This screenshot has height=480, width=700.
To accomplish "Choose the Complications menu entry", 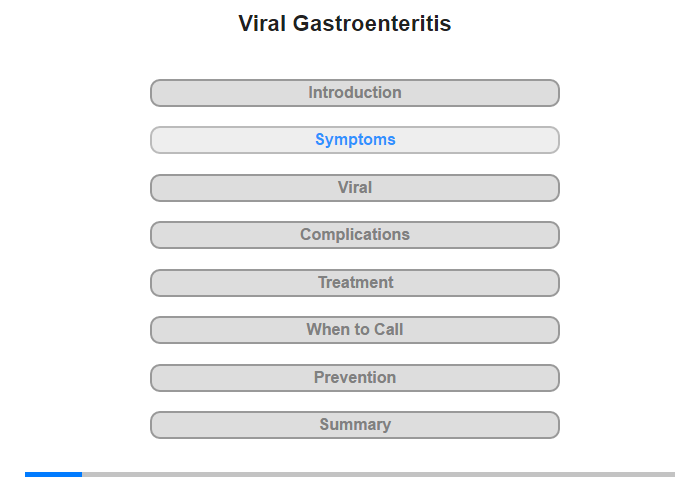I will pos(354,235).
